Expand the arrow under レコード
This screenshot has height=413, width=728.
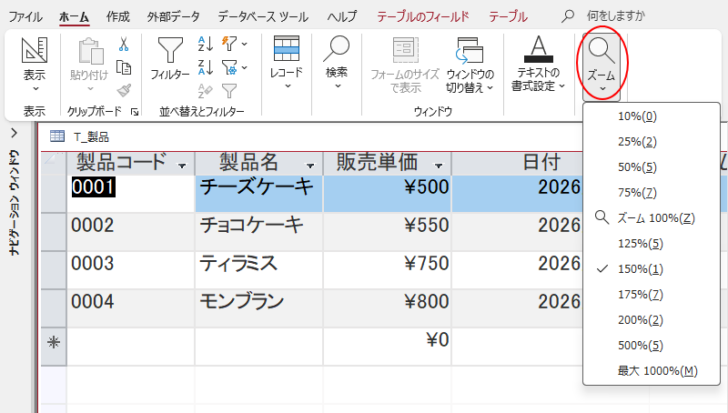[x=287, y=86]
